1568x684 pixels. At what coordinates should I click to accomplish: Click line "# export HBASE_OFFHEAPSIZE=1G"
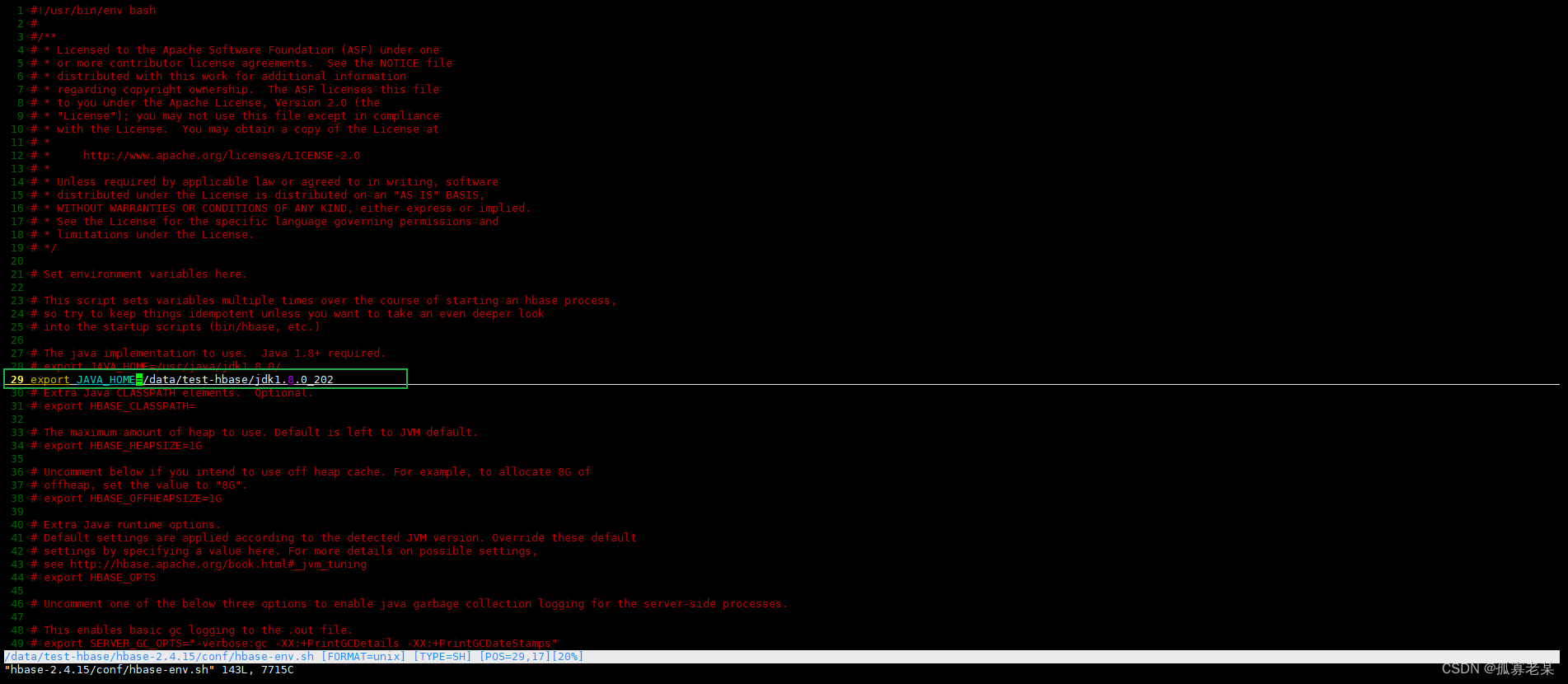(x=126, y=498)
